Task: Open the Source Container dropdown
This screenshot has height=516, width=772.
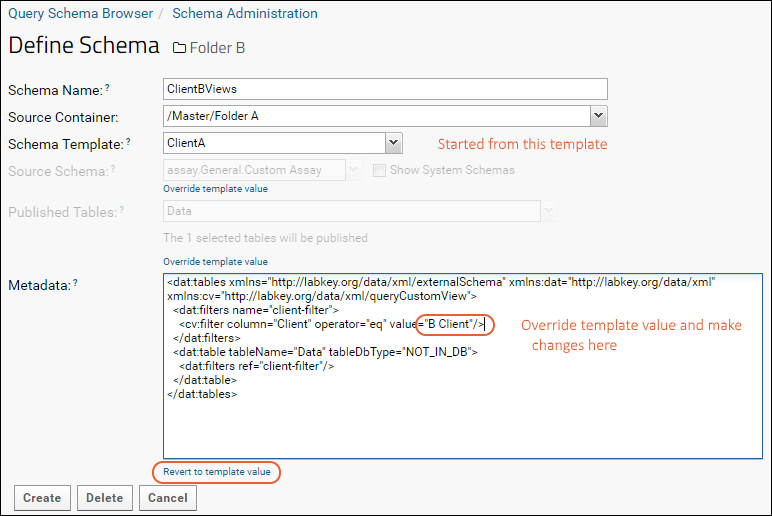Action: (x=598, y=116)
